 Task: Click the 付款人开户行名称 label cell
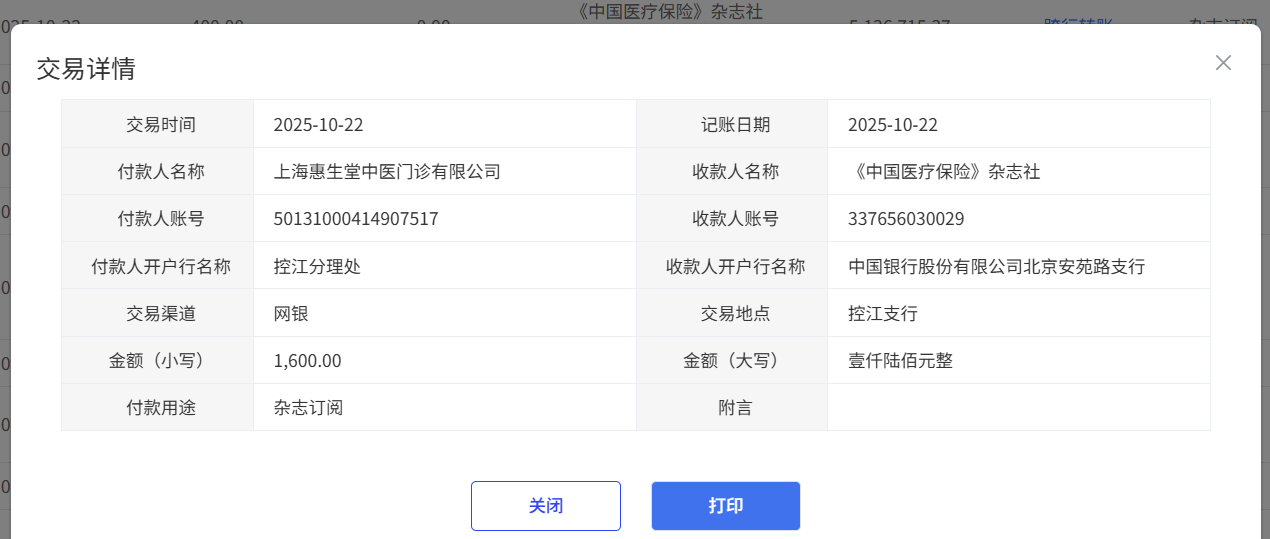(x=160, y=267)
